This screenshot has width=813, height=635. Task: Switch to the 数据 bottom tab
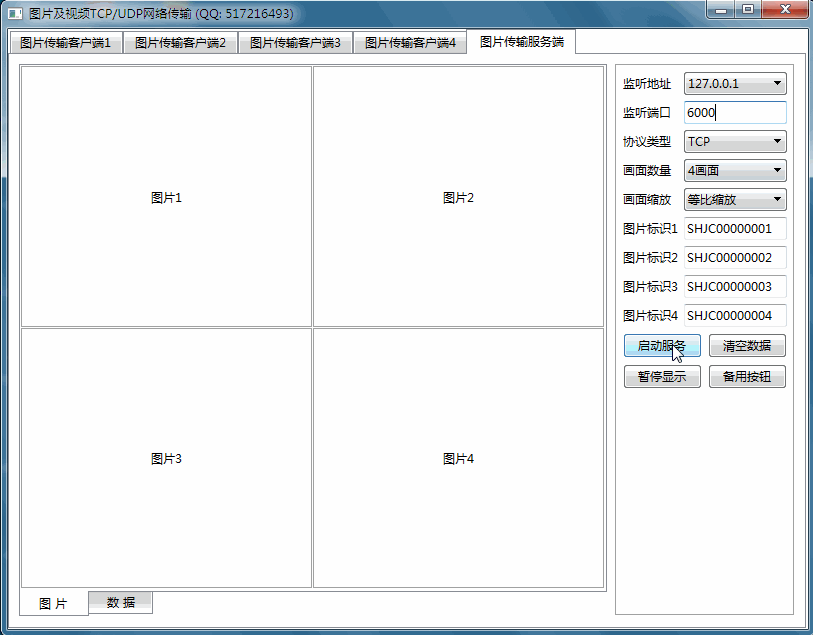pyautogui.click(x=121, y=602)
